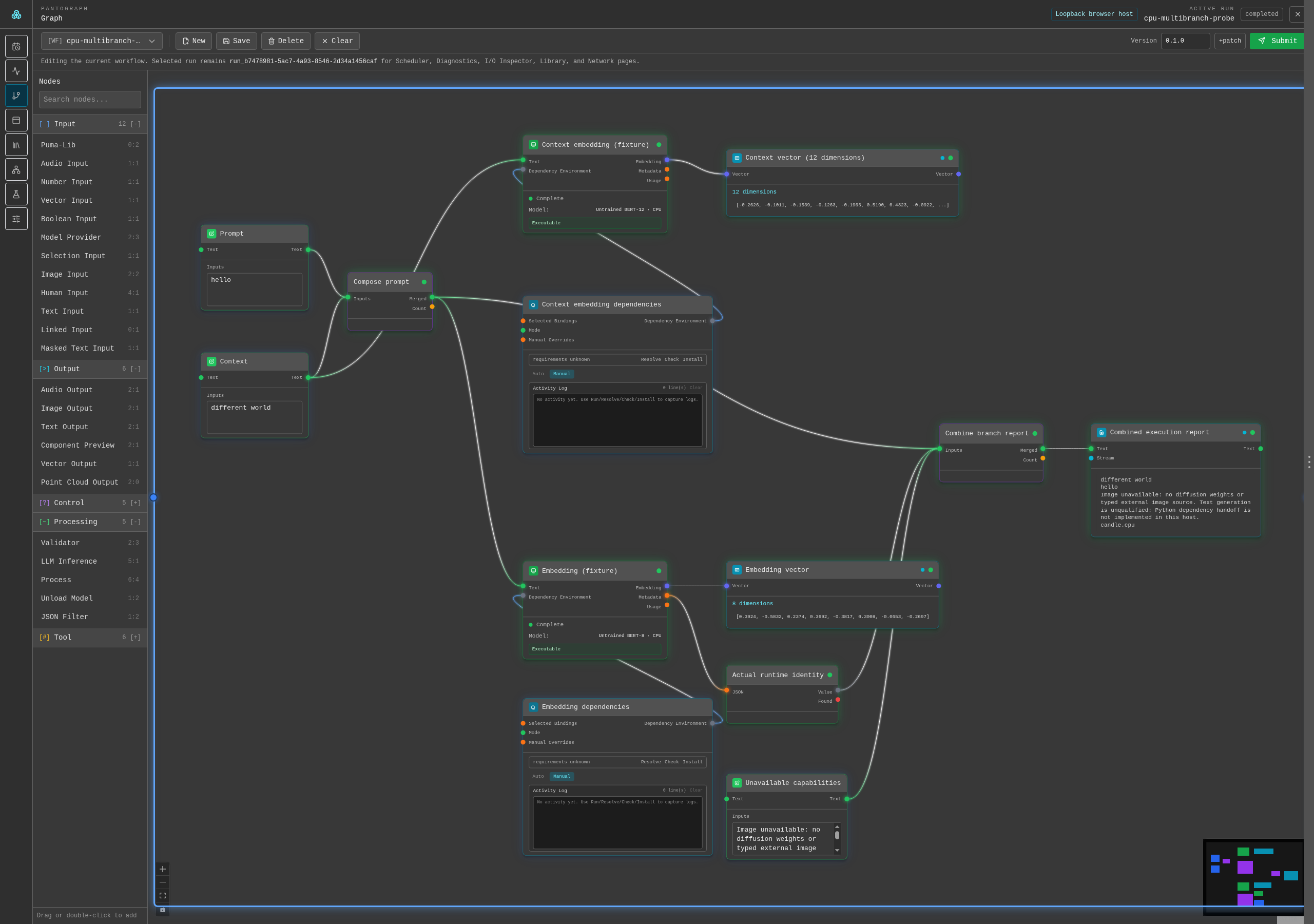Select the LLM Inference node entry
The width and height of the screenshot is (1314, 924).
click(x=90, y=561)
